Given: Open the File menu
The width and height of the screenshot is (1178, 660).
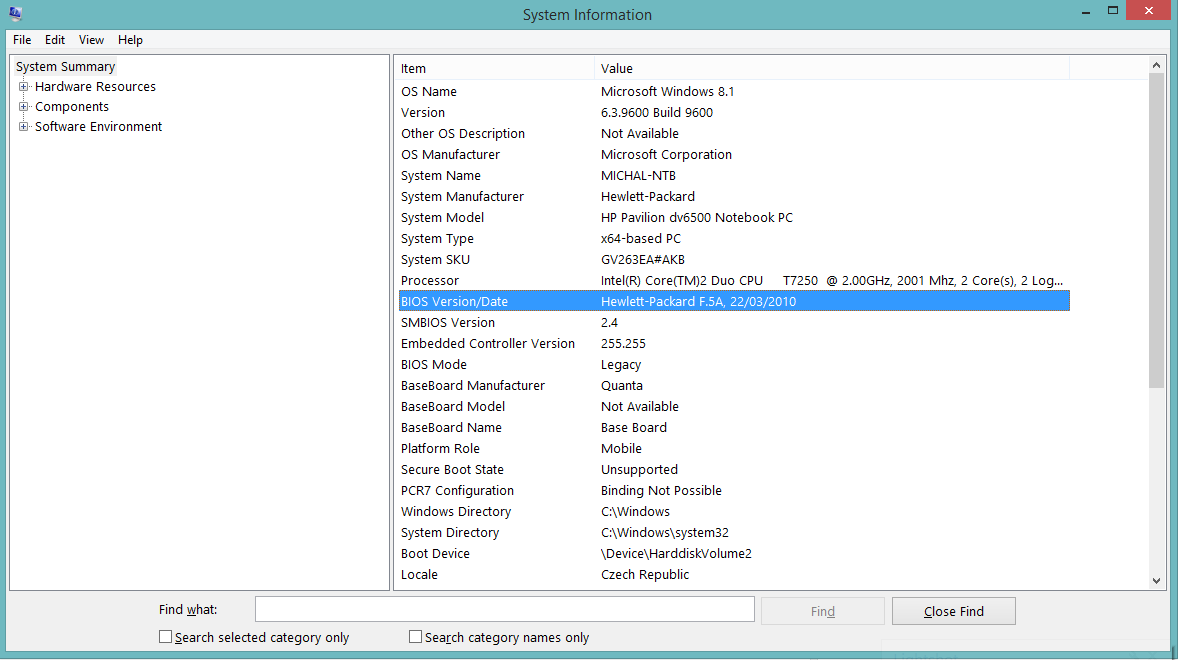Looking at the screenshot, I should pyautogui.click(x=22, y=40).
